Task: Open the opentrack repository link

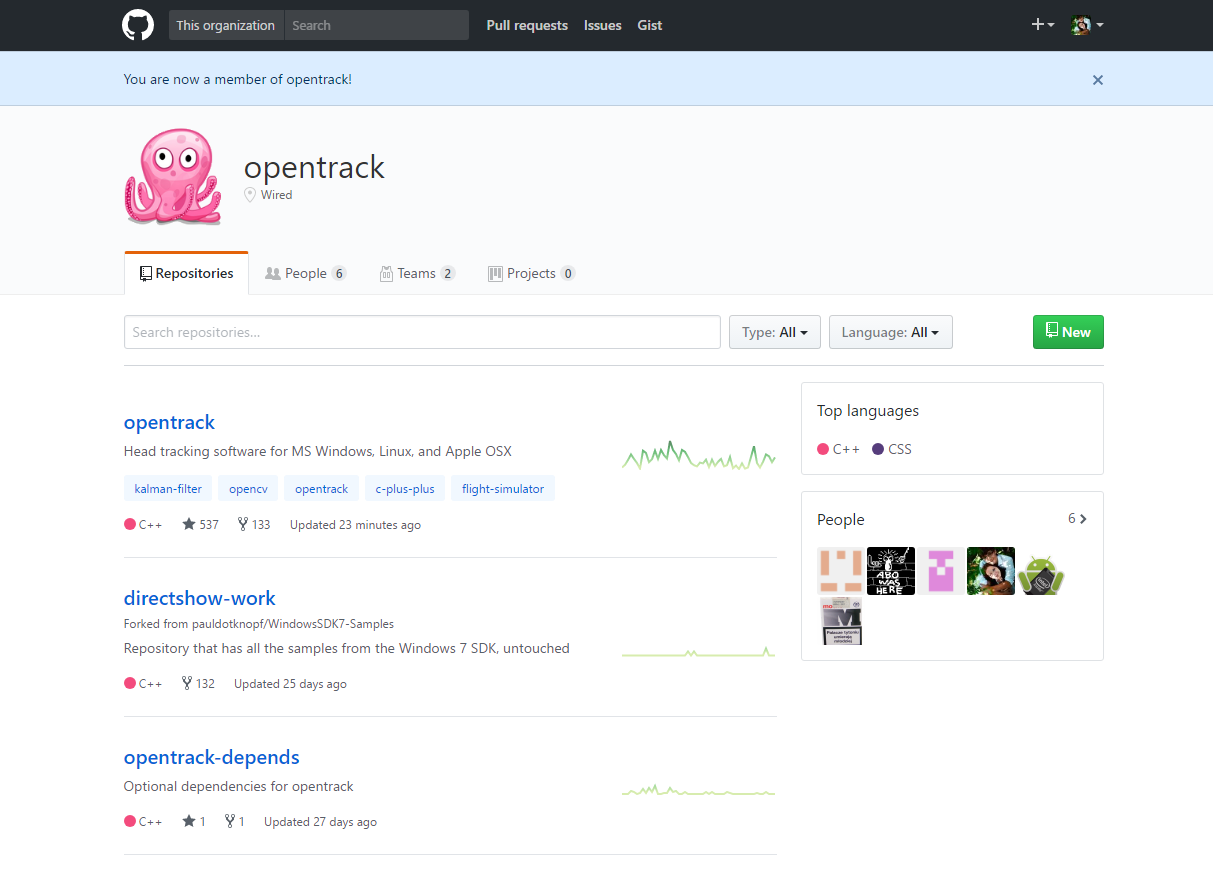Action: click(169, 422)
